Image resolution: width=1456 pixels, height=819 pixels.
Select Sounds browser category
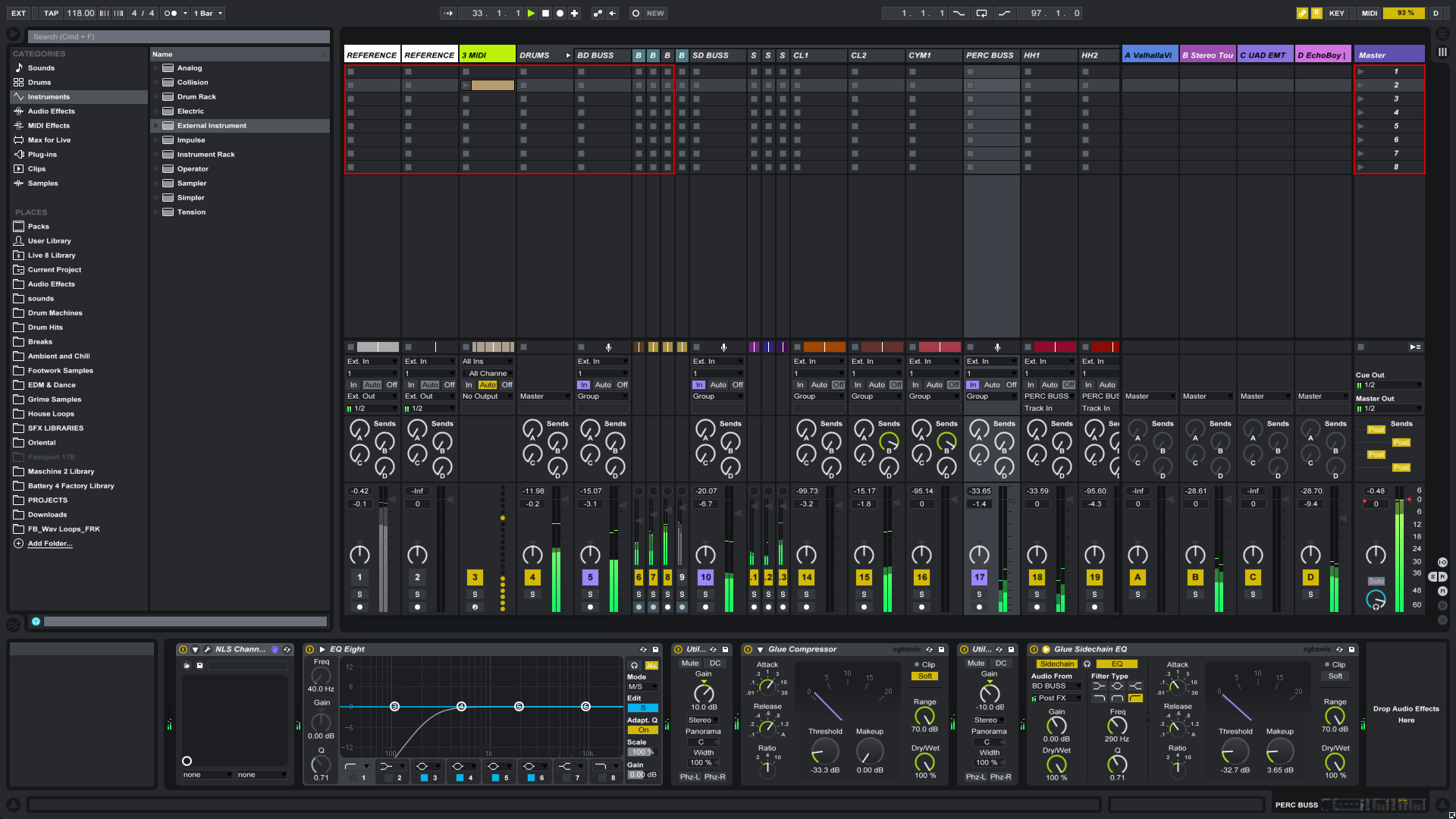pyautogui.click(x=41, y=67)
